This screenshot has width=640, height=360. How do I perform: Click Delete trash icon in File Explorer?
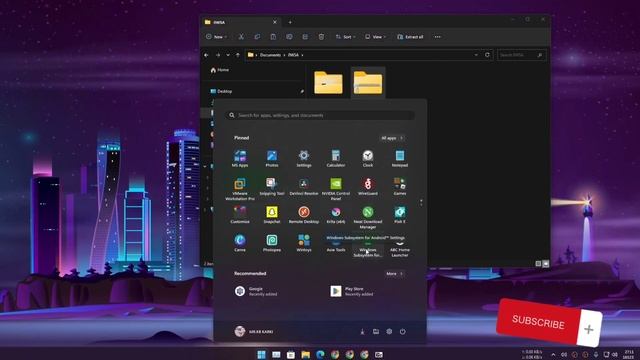point(321,37)
